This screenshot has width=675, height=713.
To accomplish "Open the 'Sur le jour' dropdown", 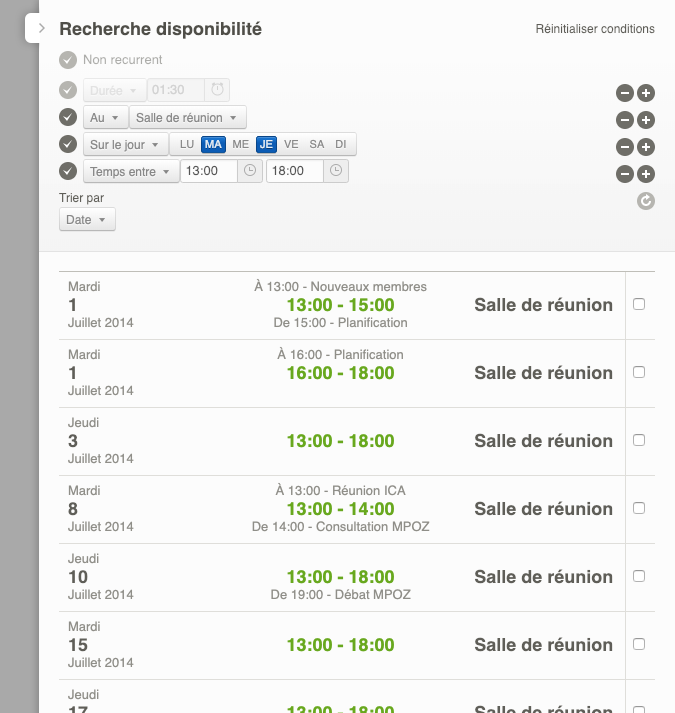I will pyautogui.click(x=125, y=144).
